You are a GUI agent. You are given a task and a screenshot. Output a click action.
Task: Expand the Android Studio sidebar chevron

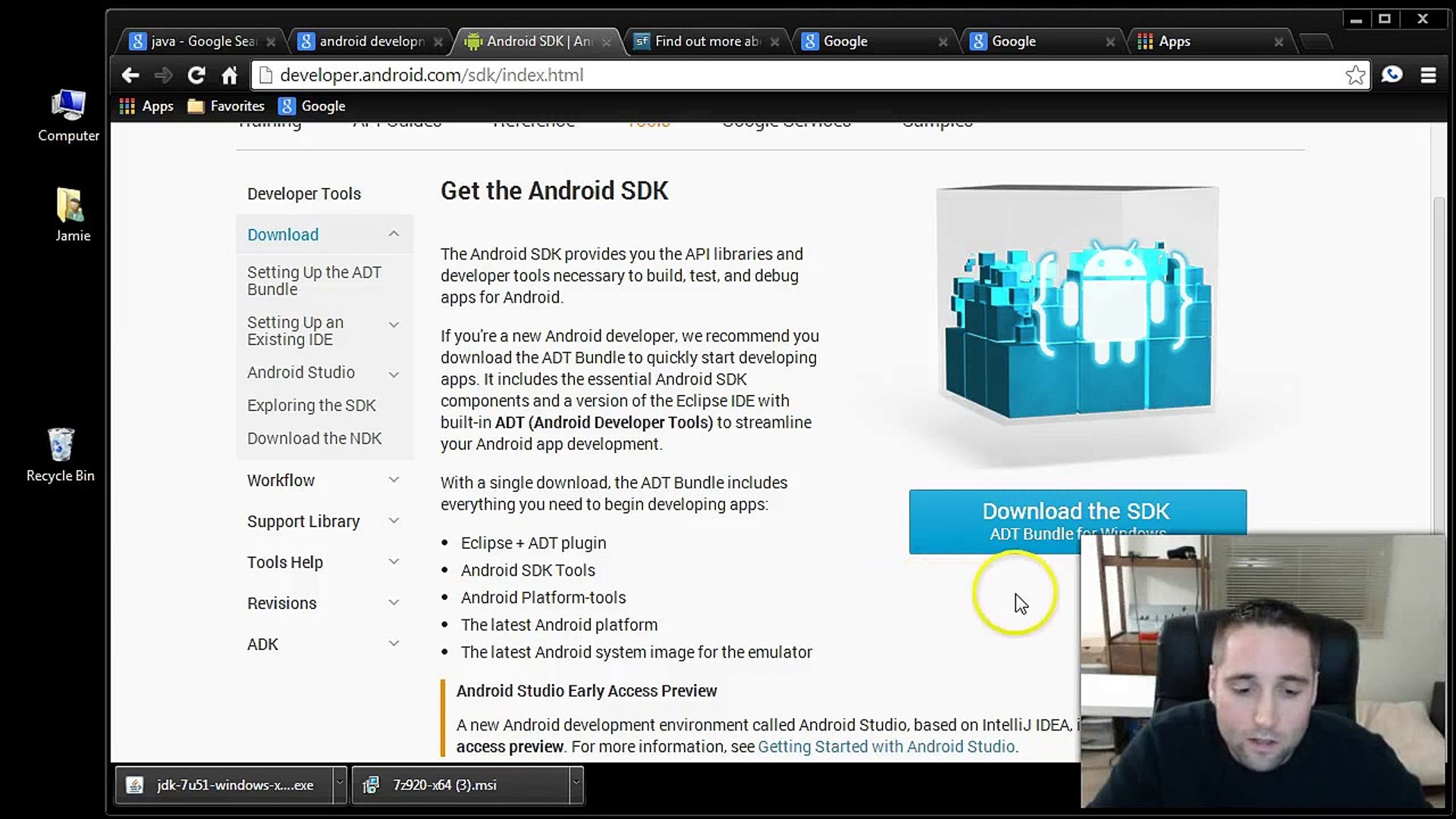(394, 375)
